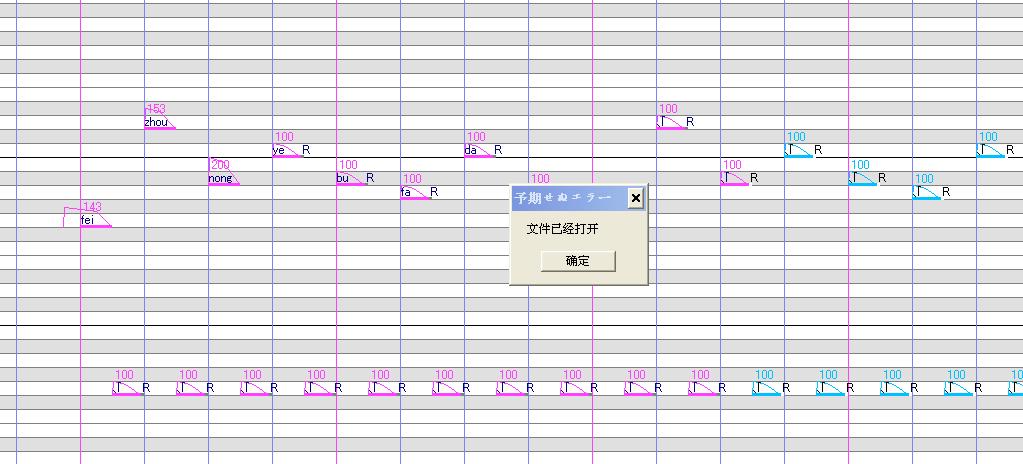Select the blue rest note on fa's pitch row

(928, 193)
